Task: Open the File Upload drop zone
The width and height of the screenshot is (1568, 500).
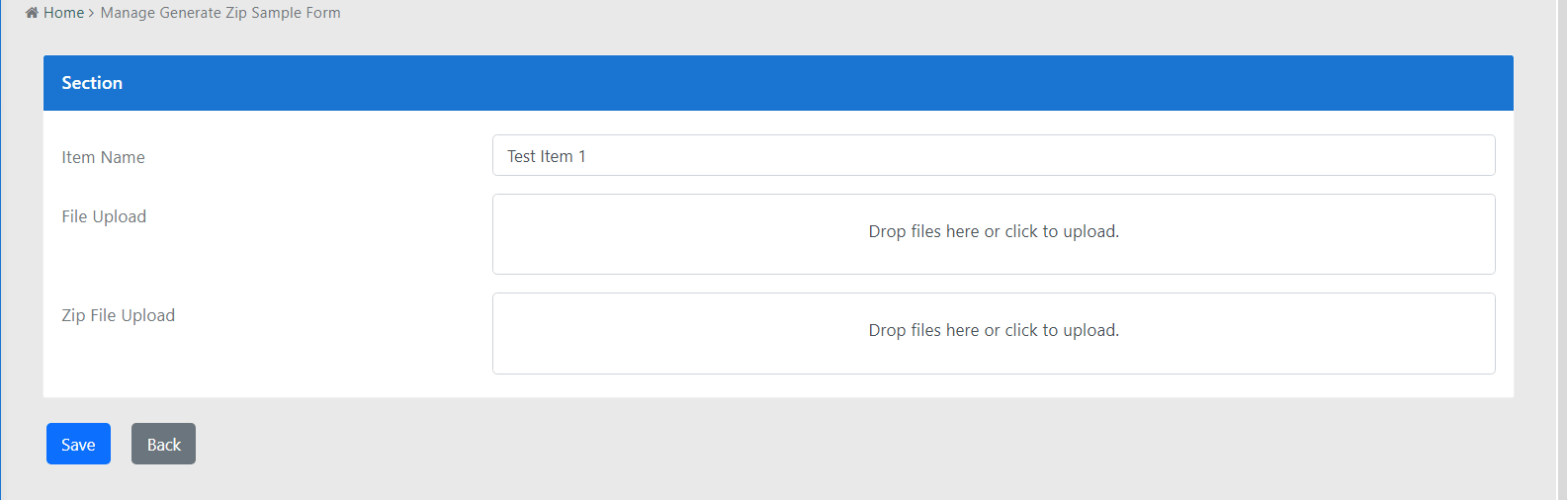Action: pos(994,234)
